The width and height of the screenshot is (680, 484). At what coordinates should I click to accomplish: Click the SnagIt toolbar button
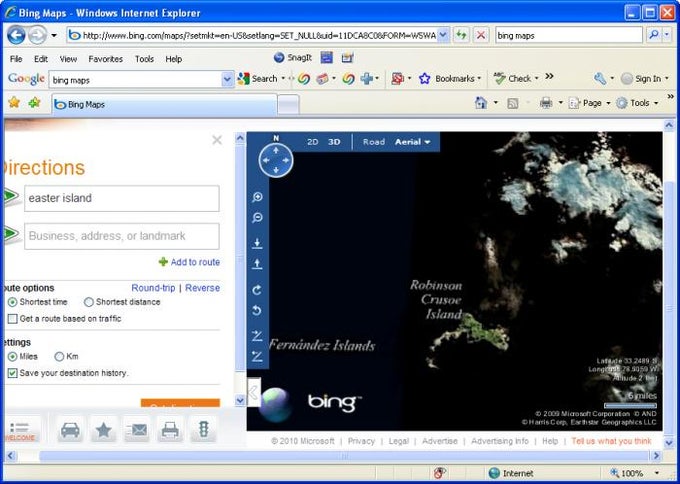(x=293, y=57)
